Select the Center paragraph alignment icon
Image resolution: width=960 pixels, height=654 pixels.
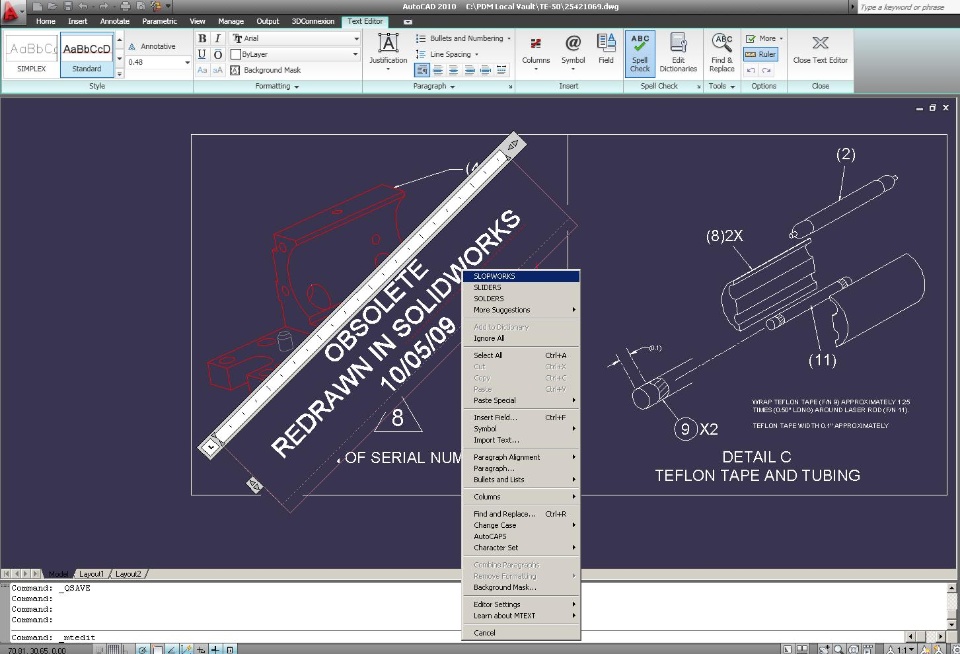point(454,70)
